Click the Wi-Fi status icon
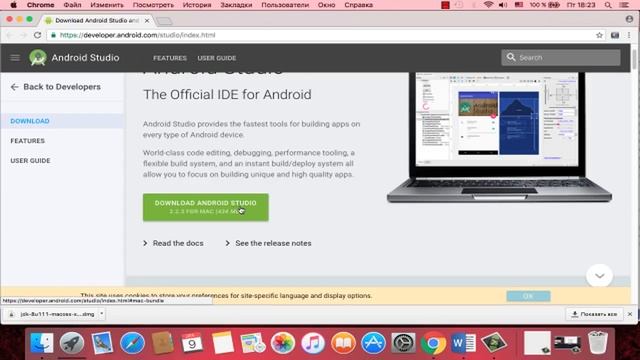The width and height of the screenshot is (640, 360). click(488, 5)
